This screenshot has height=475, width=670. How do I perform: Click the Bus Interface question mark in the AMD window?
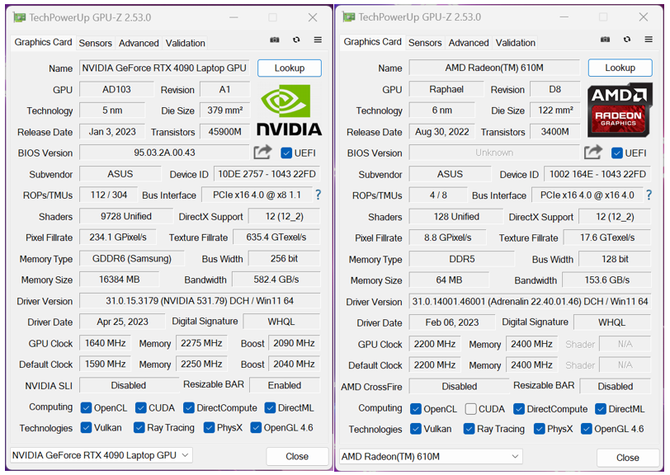[649, 195]
